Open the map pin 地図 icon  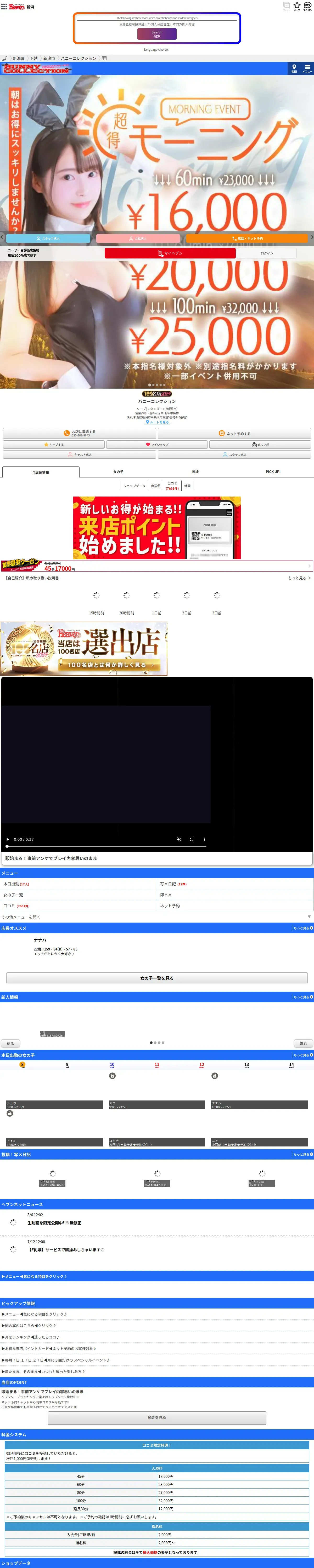pyautogui.click(x=294, y=68)
